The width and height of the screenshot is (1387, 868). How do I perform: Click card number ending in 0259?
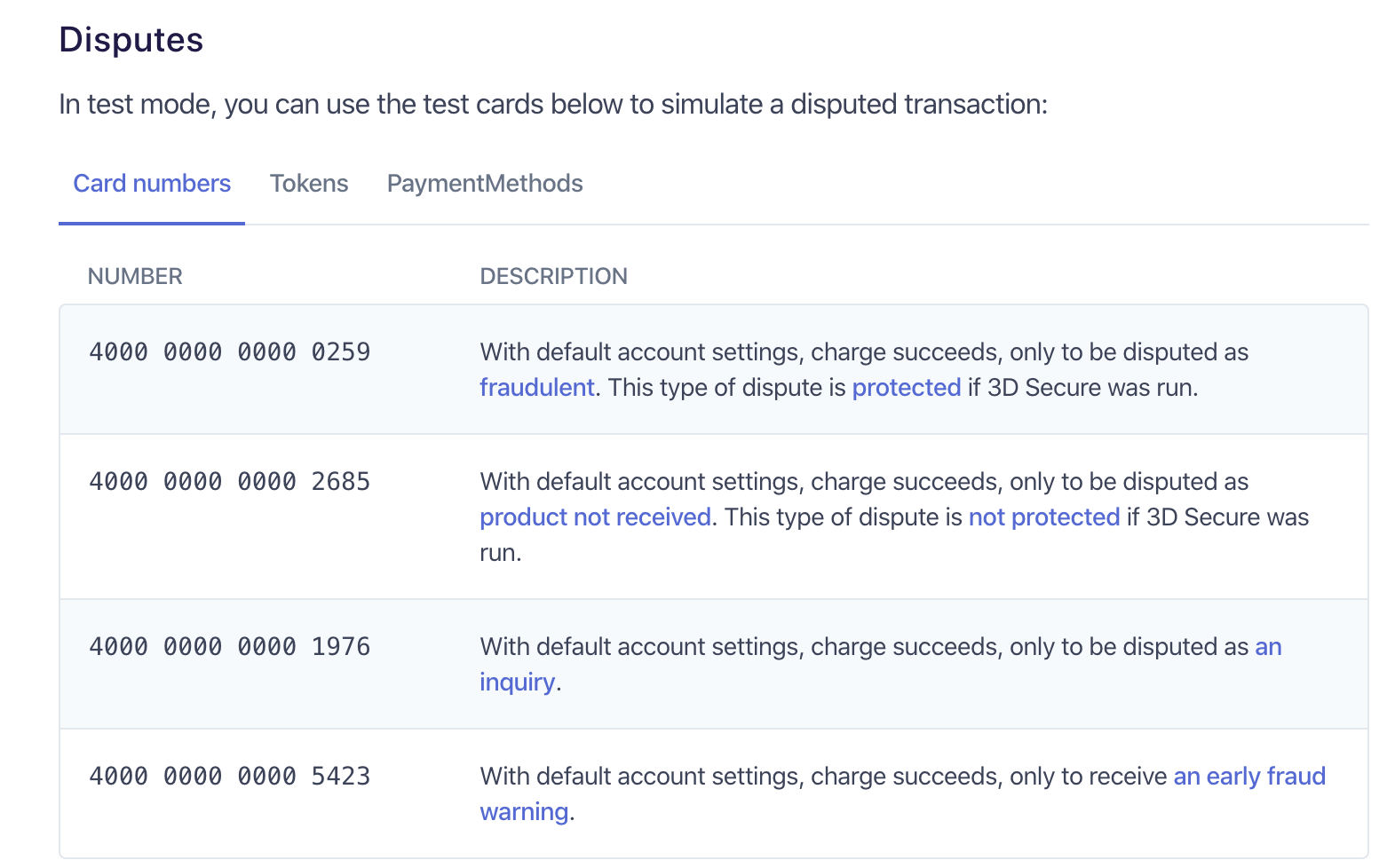click(x=229, y=352)
